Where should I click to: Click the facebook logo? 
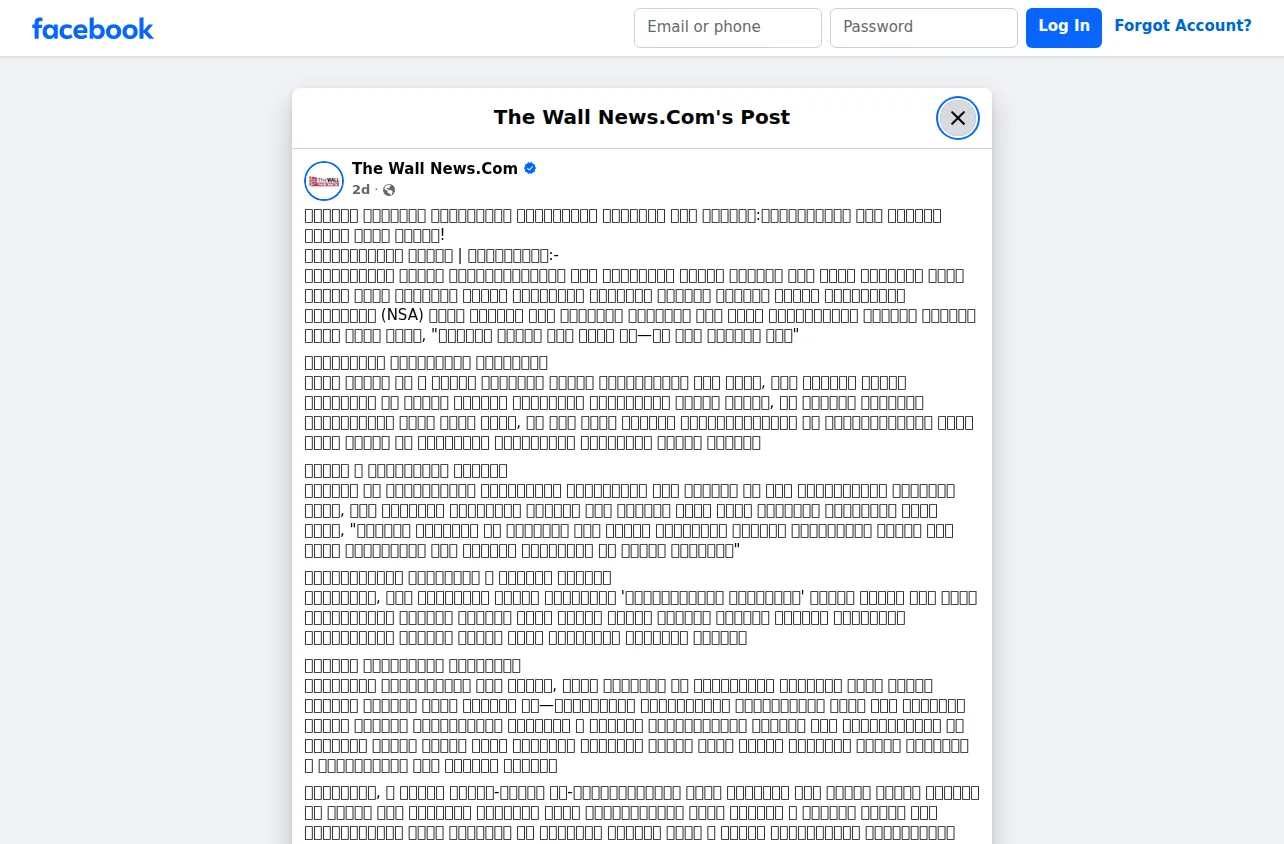(x=93, y=28)
